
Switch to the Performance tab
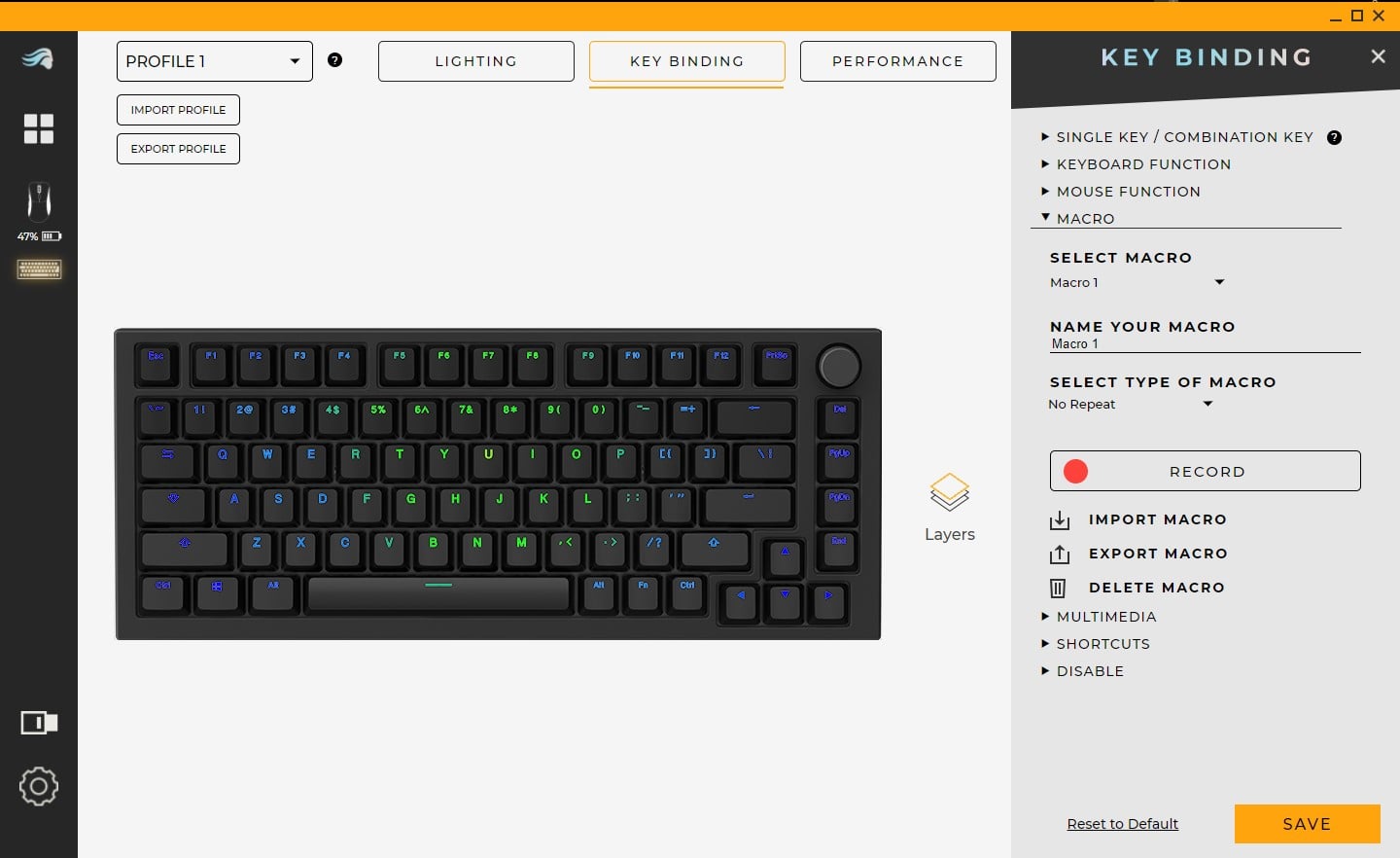coord(898,61)
